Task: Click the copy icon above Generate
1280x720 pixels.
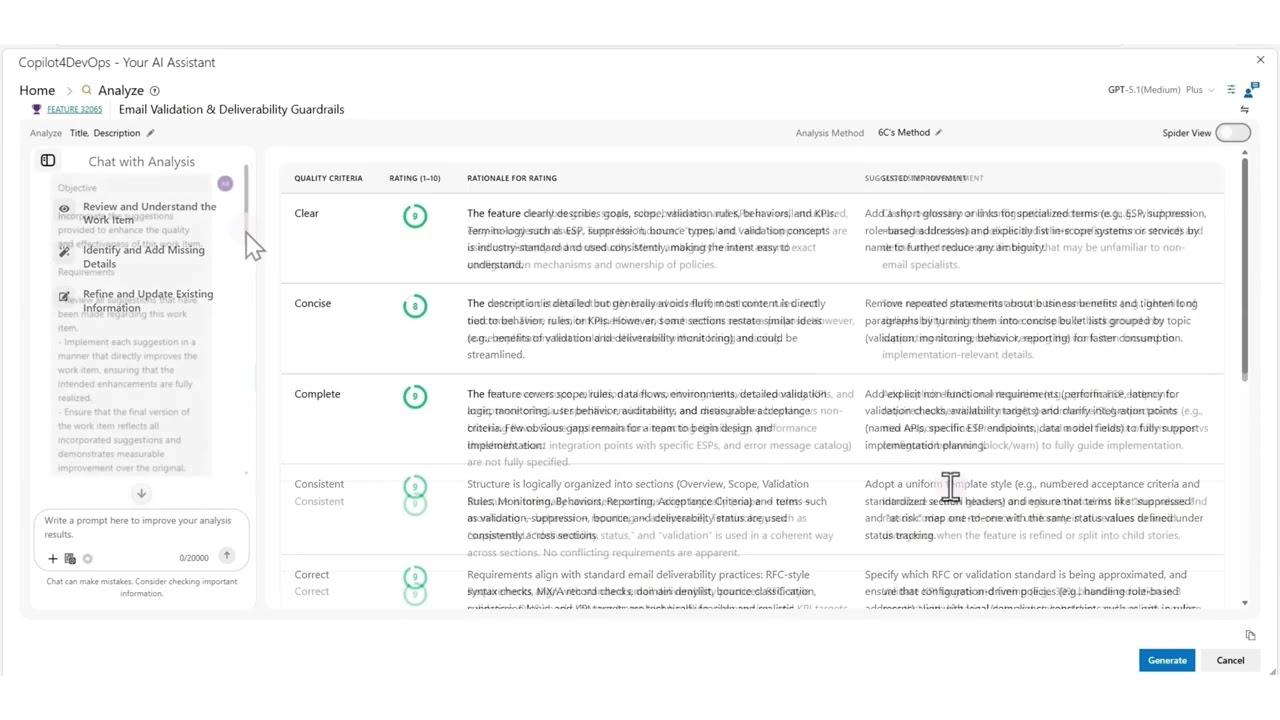Action: 1250,635
